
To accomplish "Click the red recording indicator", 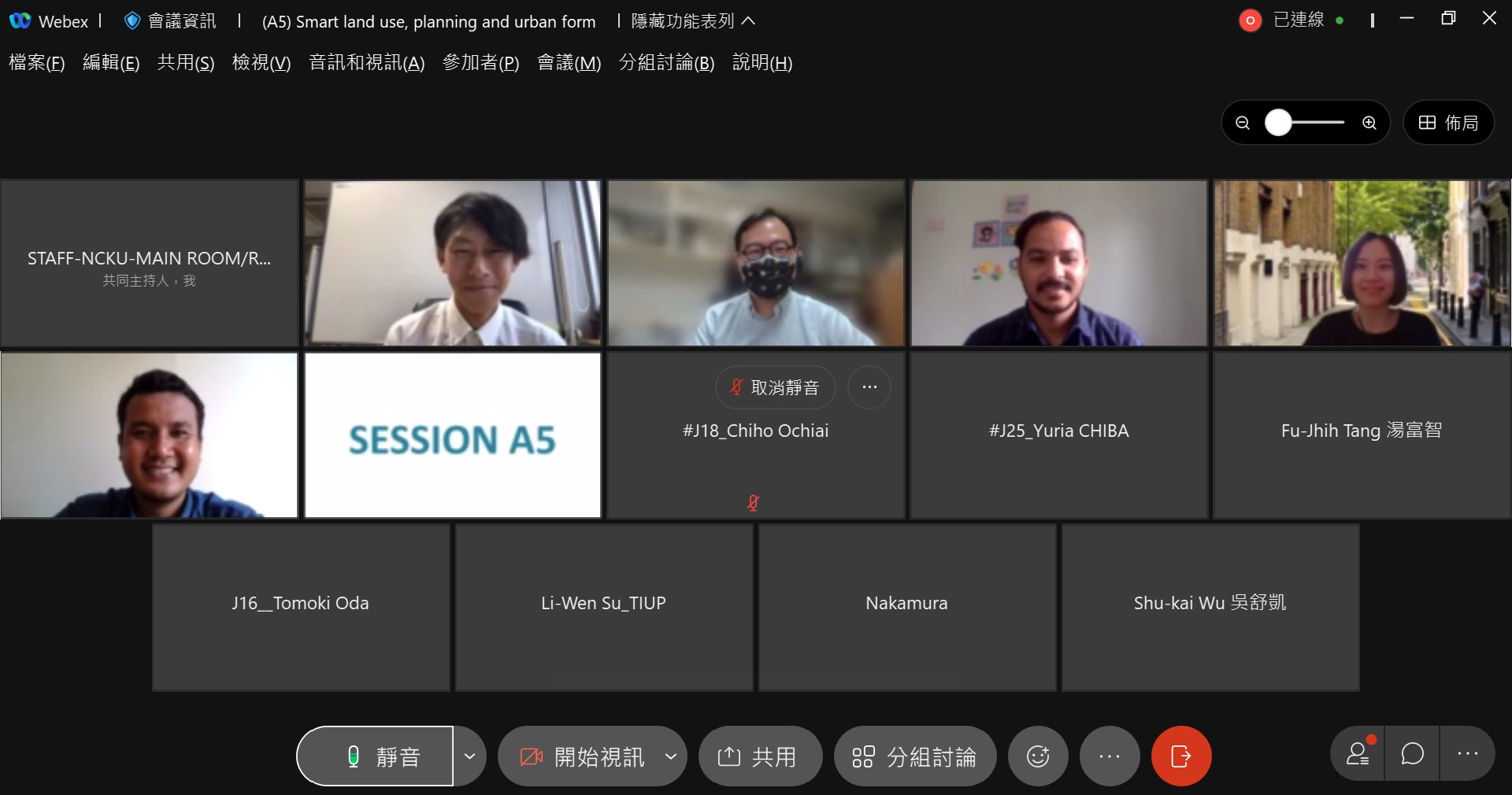I will click(x=1250, y=20).
